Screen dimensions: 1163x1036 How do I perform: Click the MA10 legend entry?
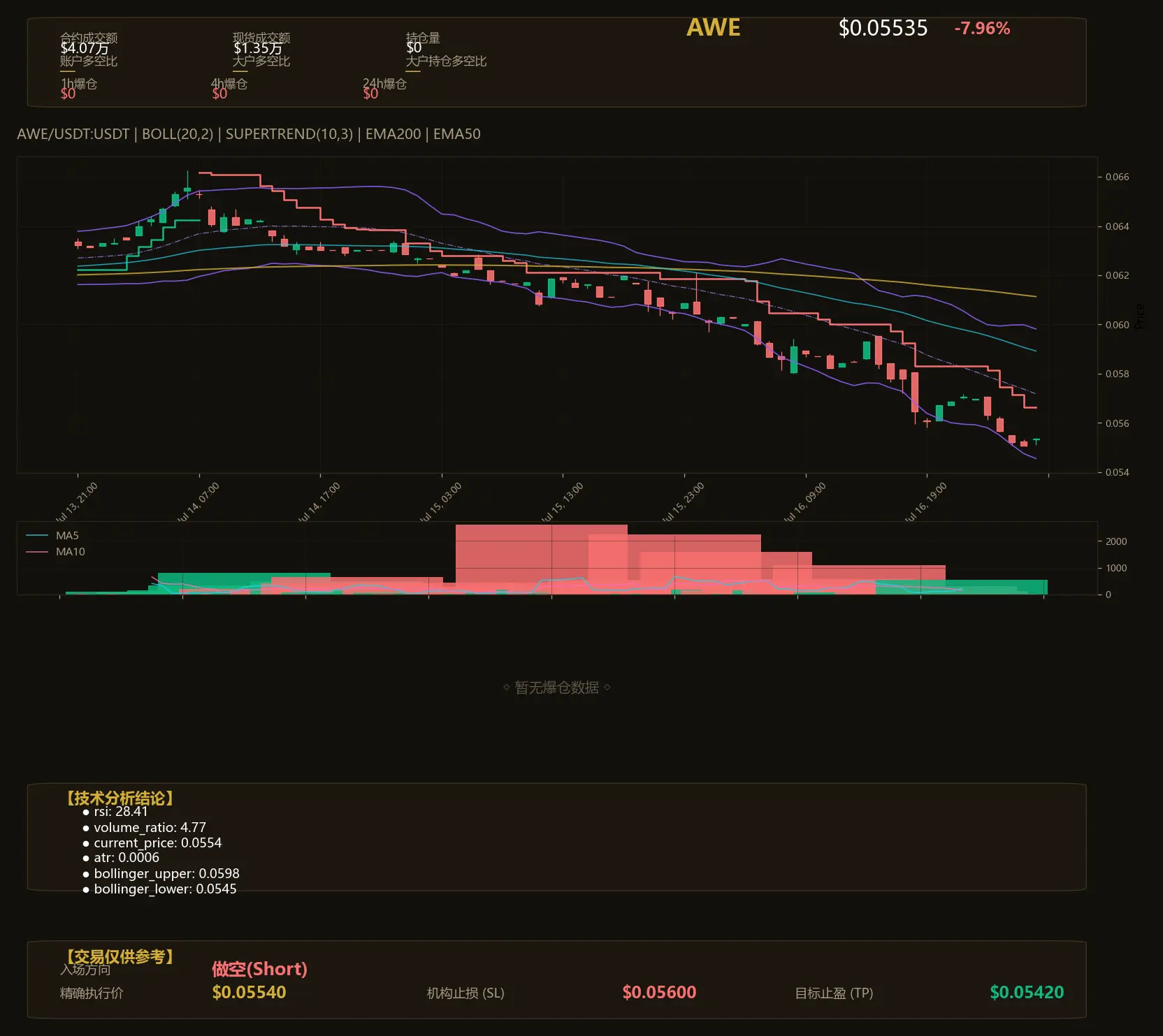[x=55, y=552]
